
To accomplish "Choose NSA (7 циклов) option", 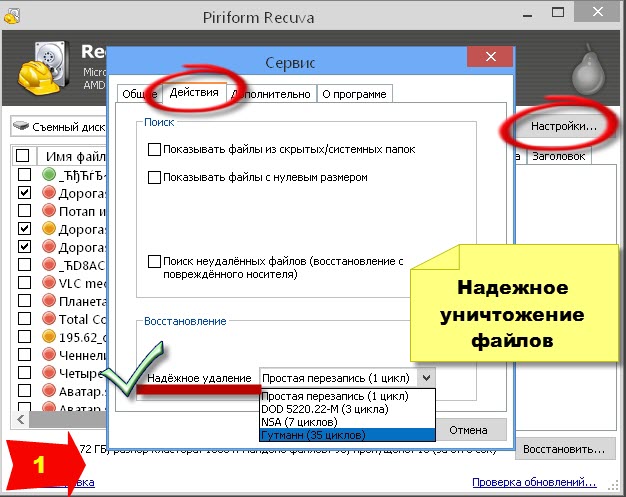I will pyautogui.click(x=347, y=422).
